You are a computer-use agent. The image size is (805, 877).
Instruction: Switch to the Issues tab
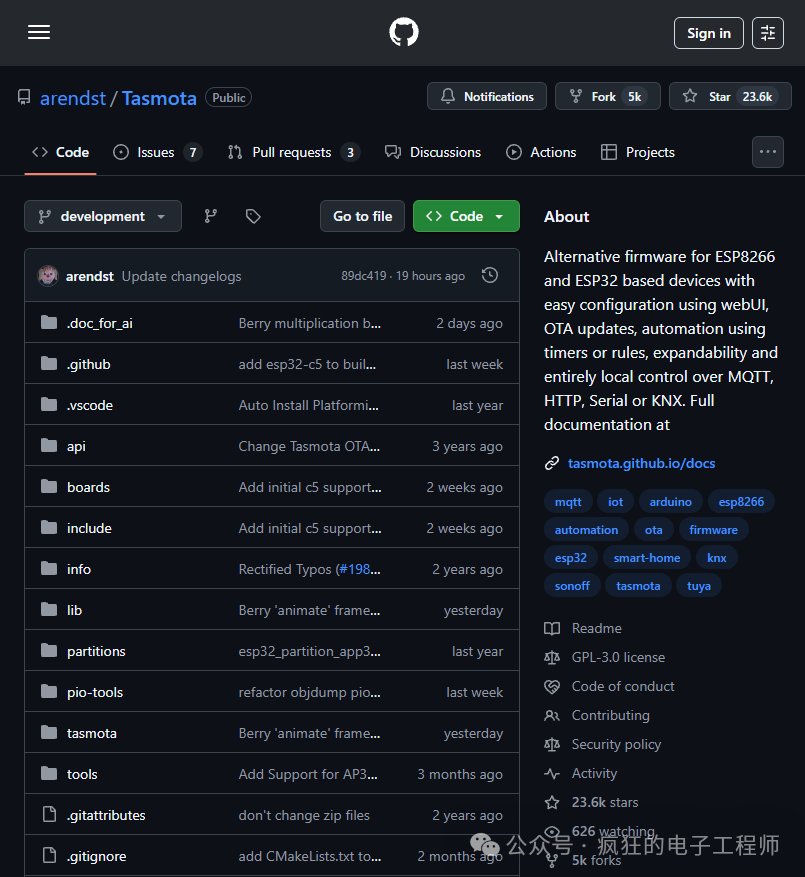click(157, 152)
